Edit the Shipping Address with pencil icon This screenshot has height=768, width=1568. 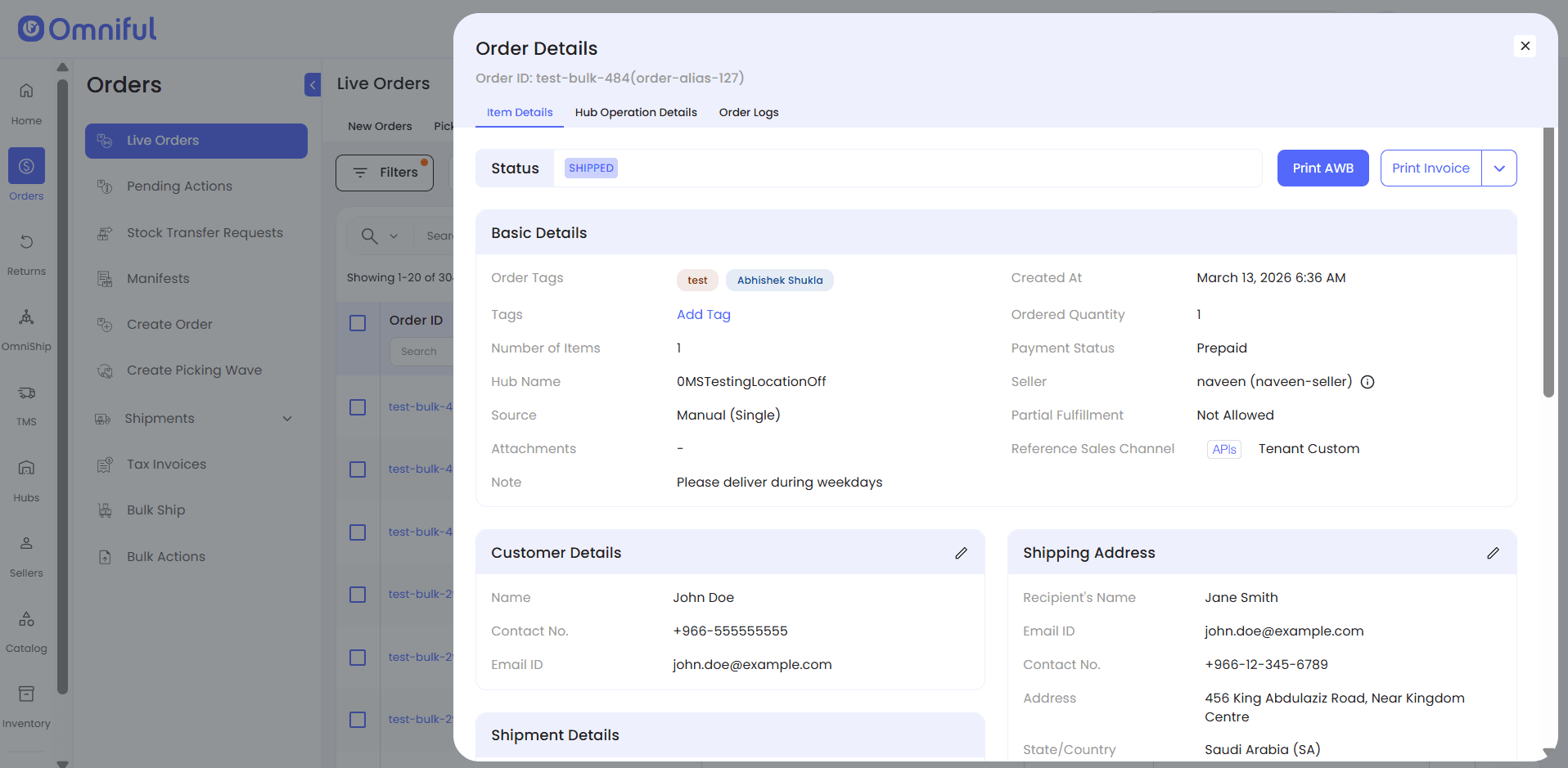[1493, 553]
